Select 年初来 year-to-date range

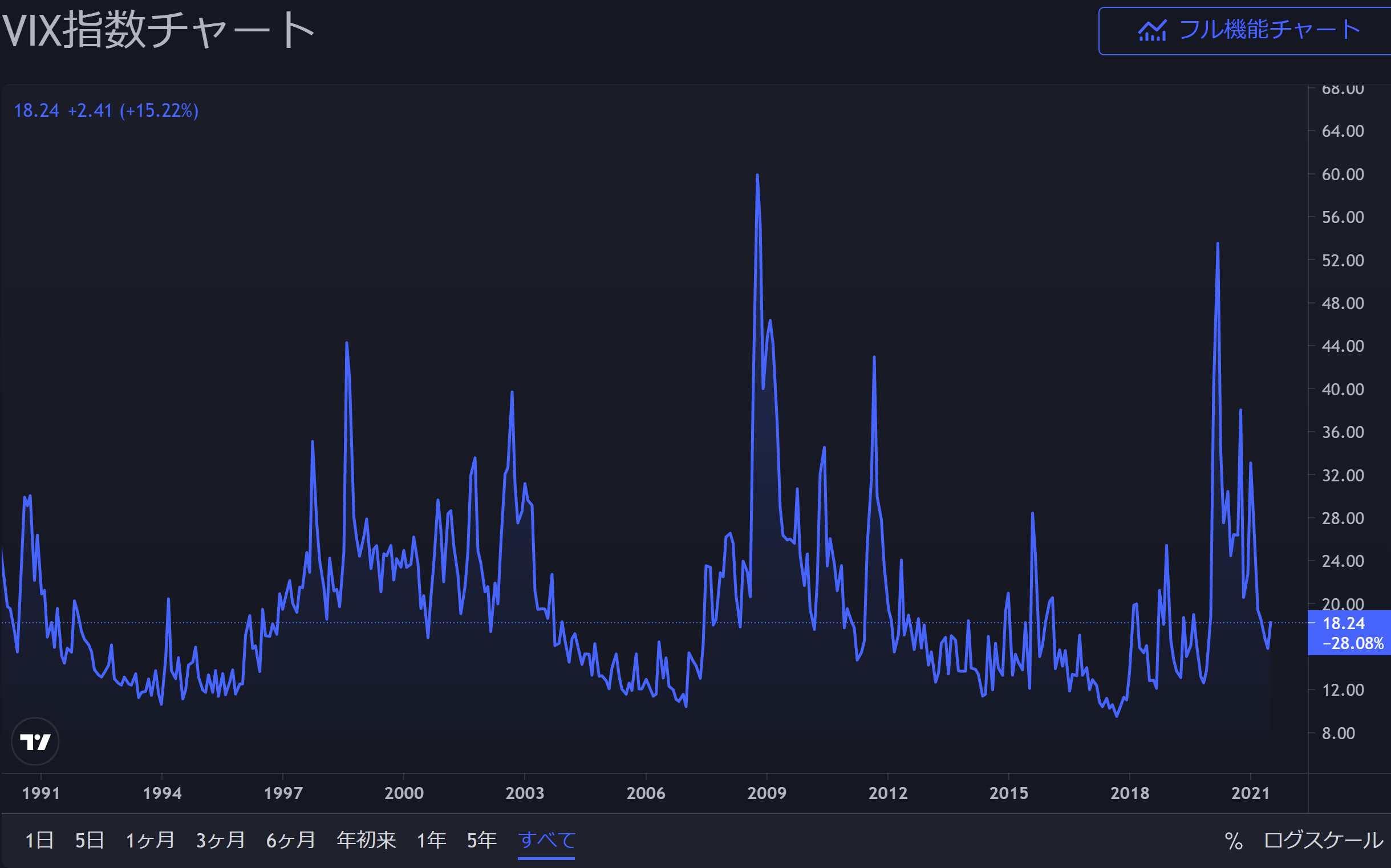366,841
